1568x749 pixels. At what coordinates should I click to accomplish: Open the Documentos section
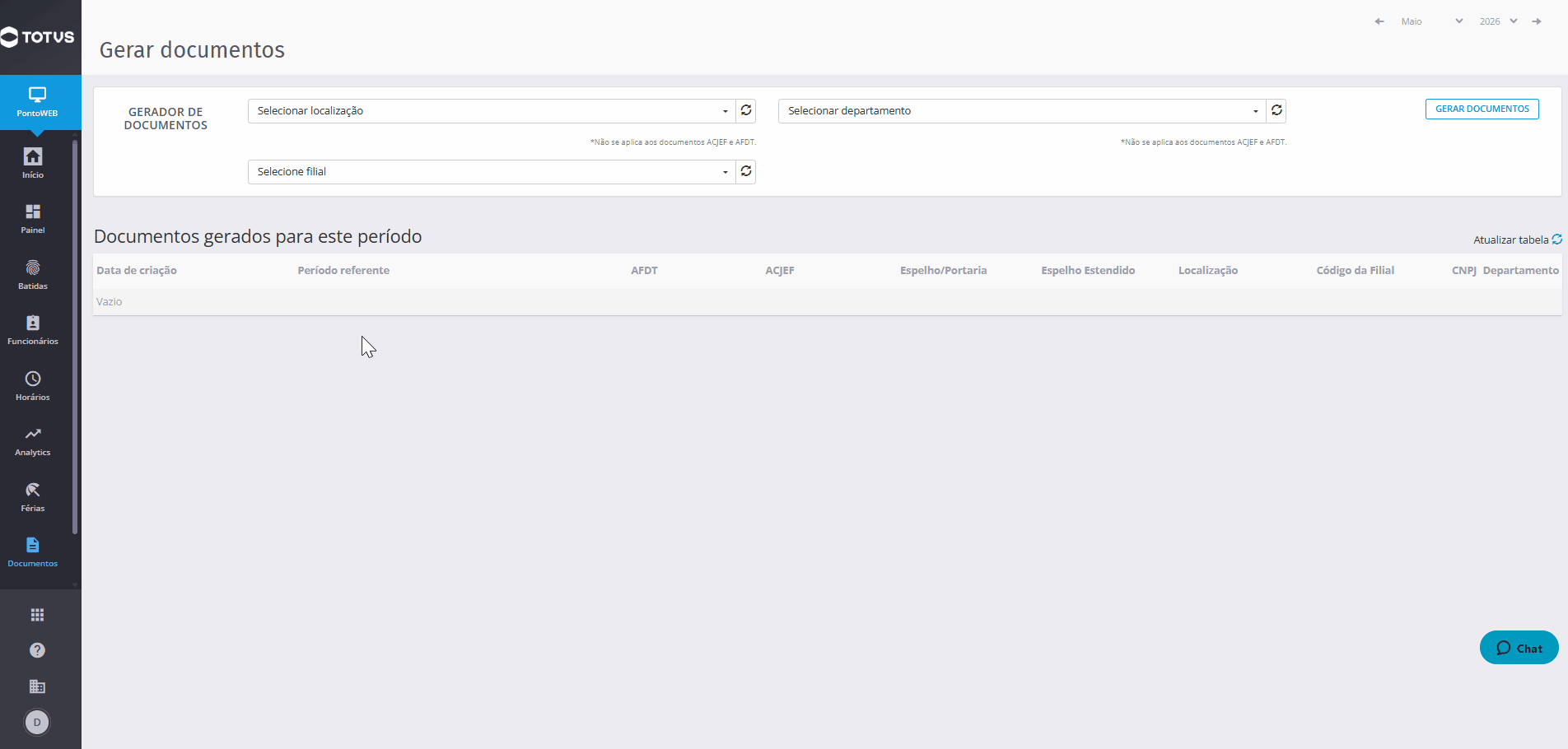tap(33, 551)
